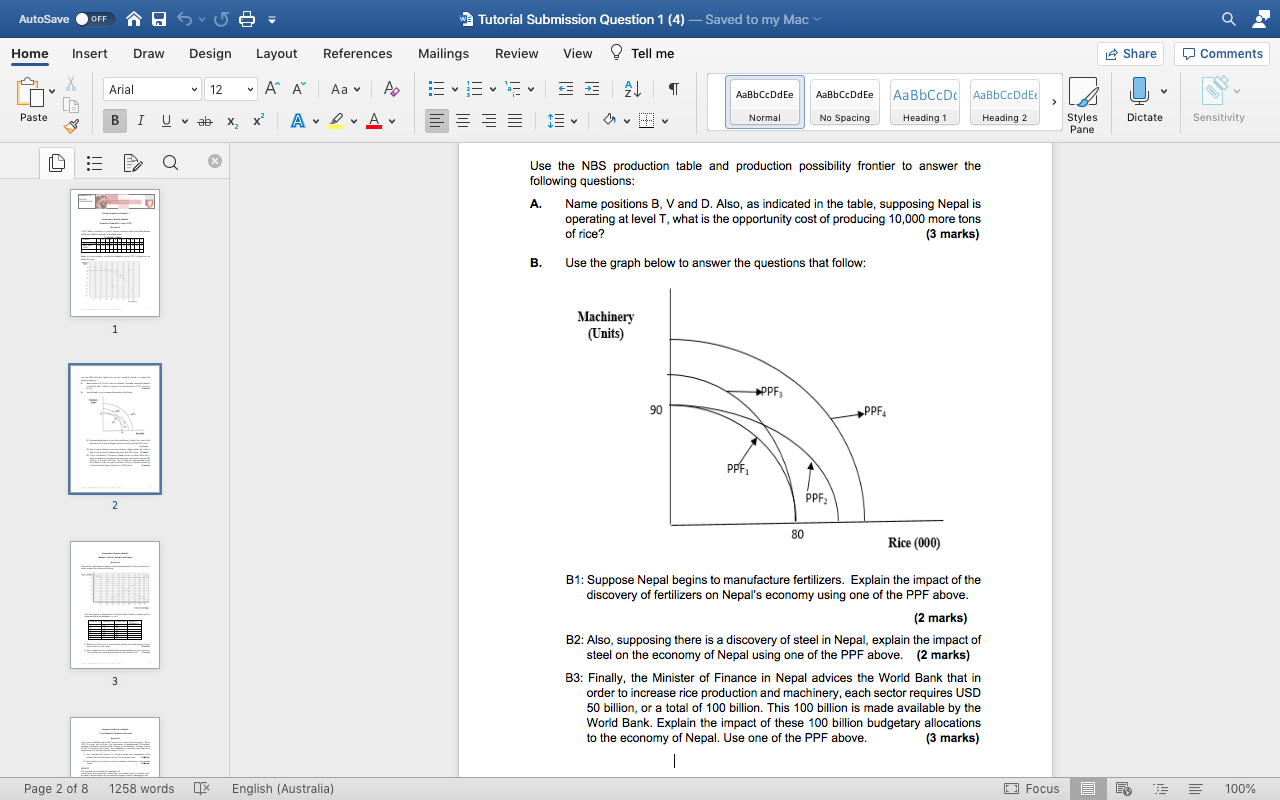Click the Search magnifier in title bar

[x=1229, y=19]
